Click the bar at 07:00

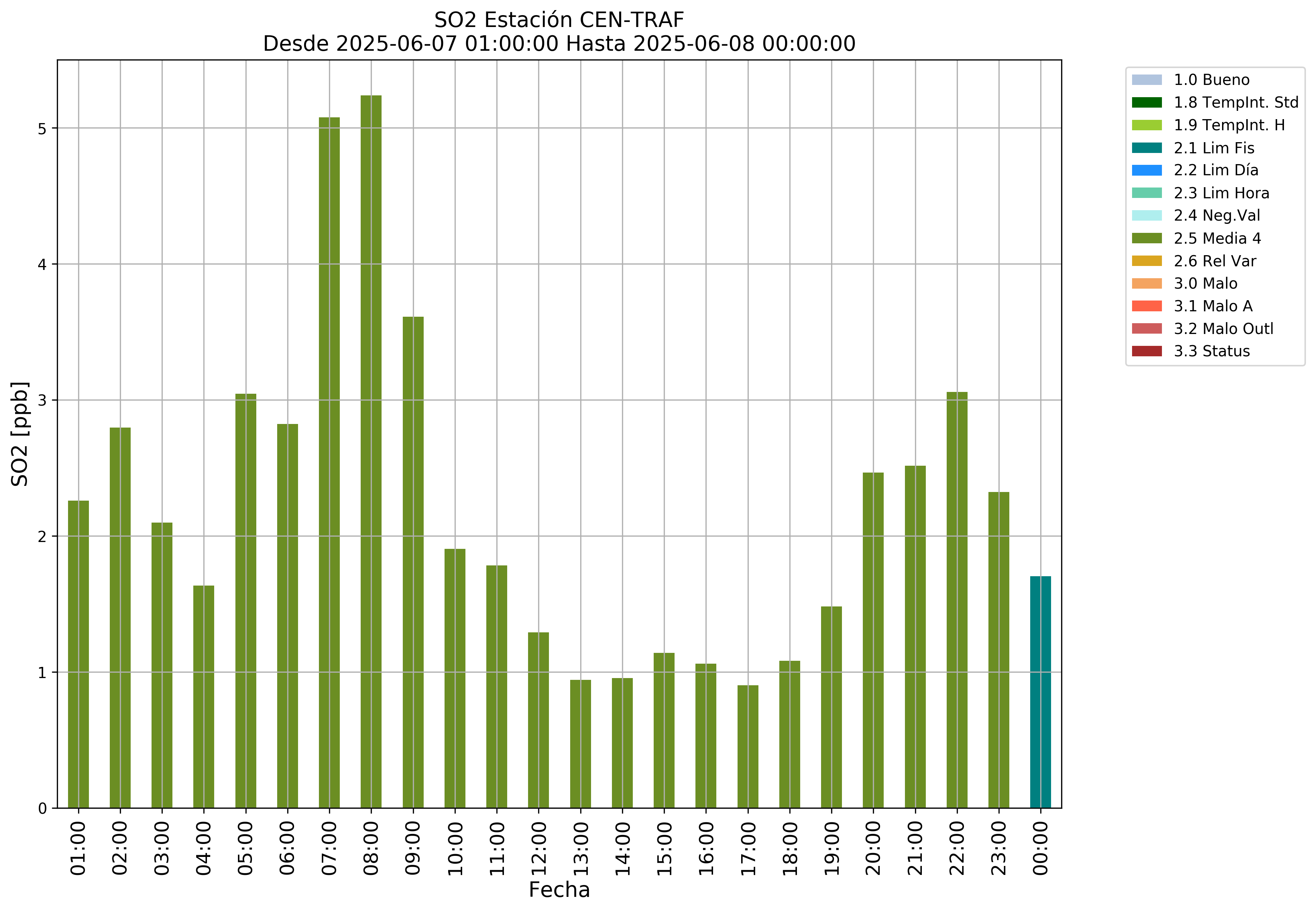point(329,463)
